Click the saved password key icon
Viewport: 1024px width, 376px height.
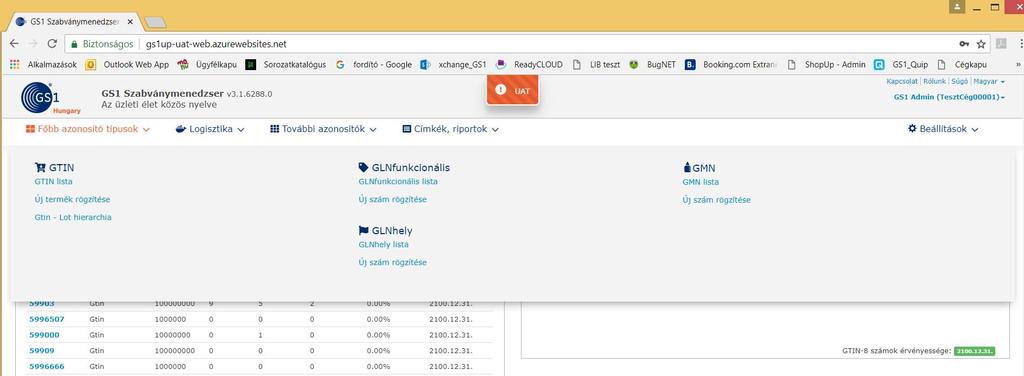(x=964, y=44)
